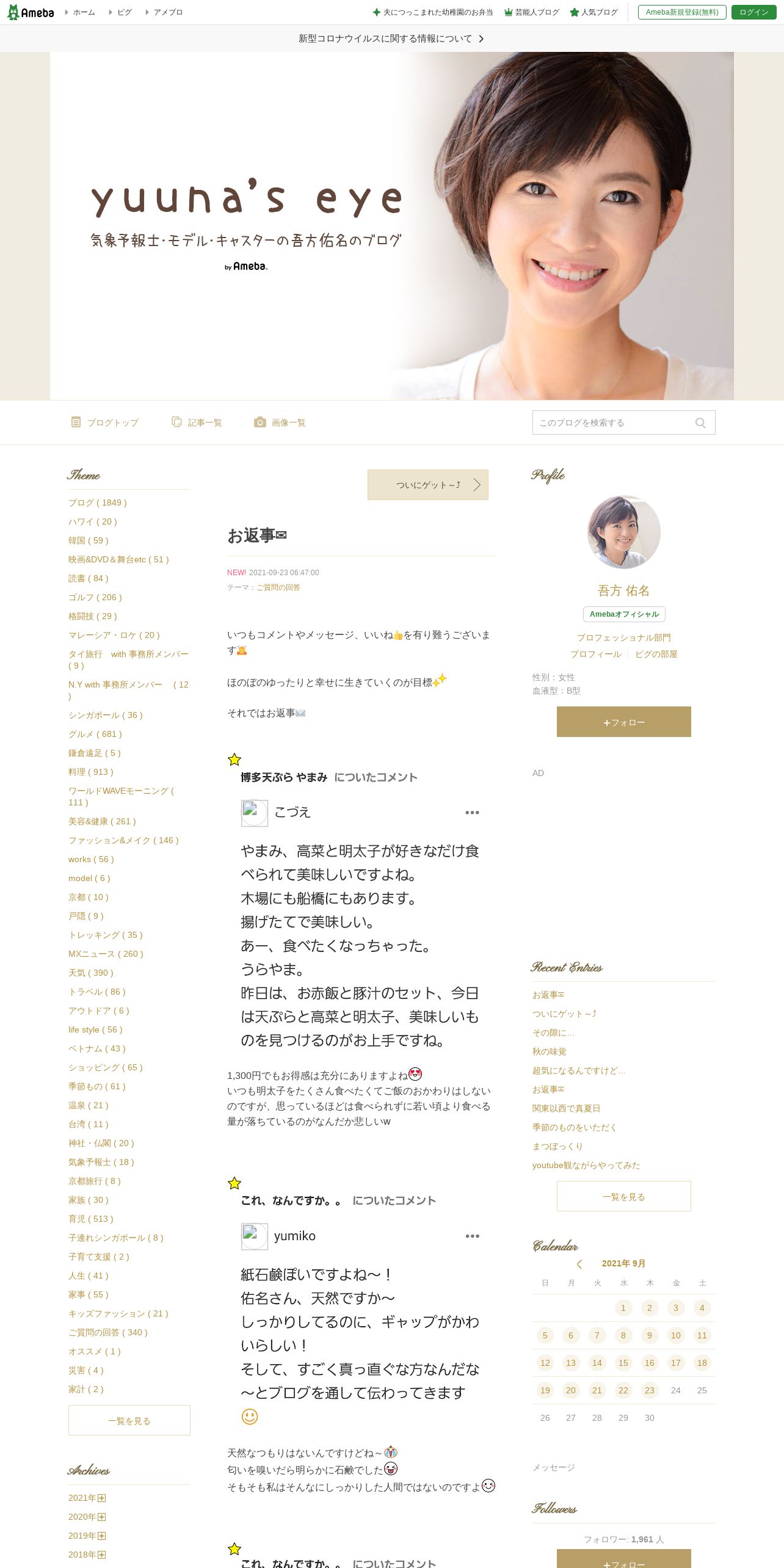Go to previous post ついにゲット～⤴

(428, 485)
